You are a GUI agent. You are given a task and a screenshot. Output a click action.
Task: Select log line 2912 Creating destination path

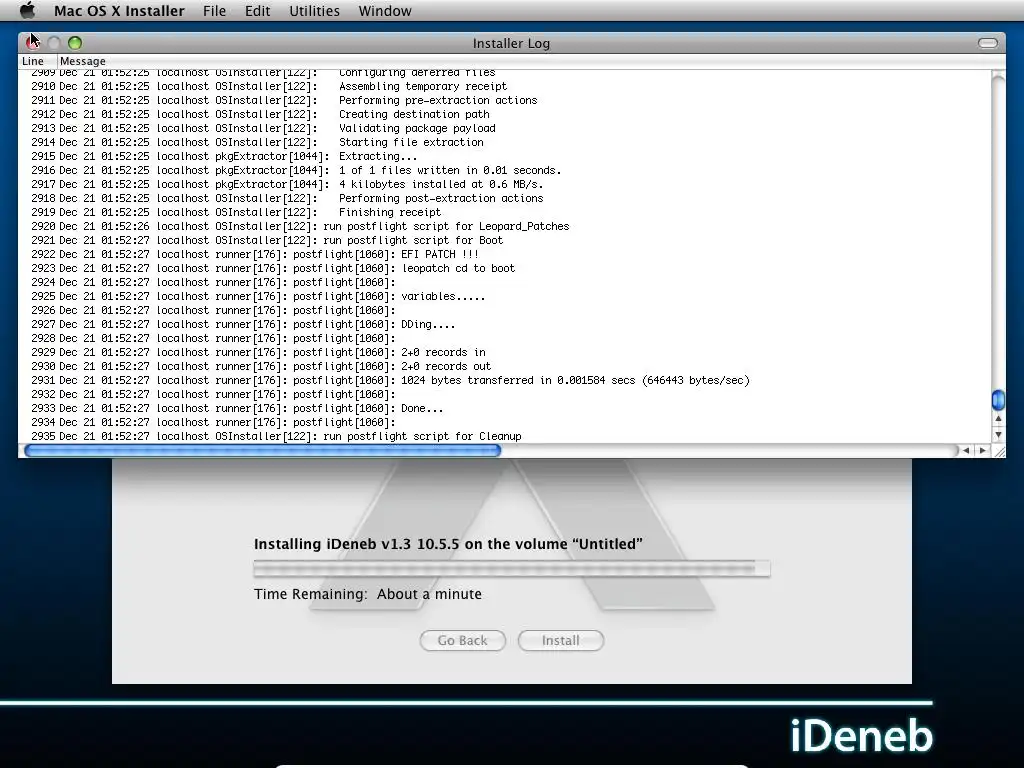[505, 114]
